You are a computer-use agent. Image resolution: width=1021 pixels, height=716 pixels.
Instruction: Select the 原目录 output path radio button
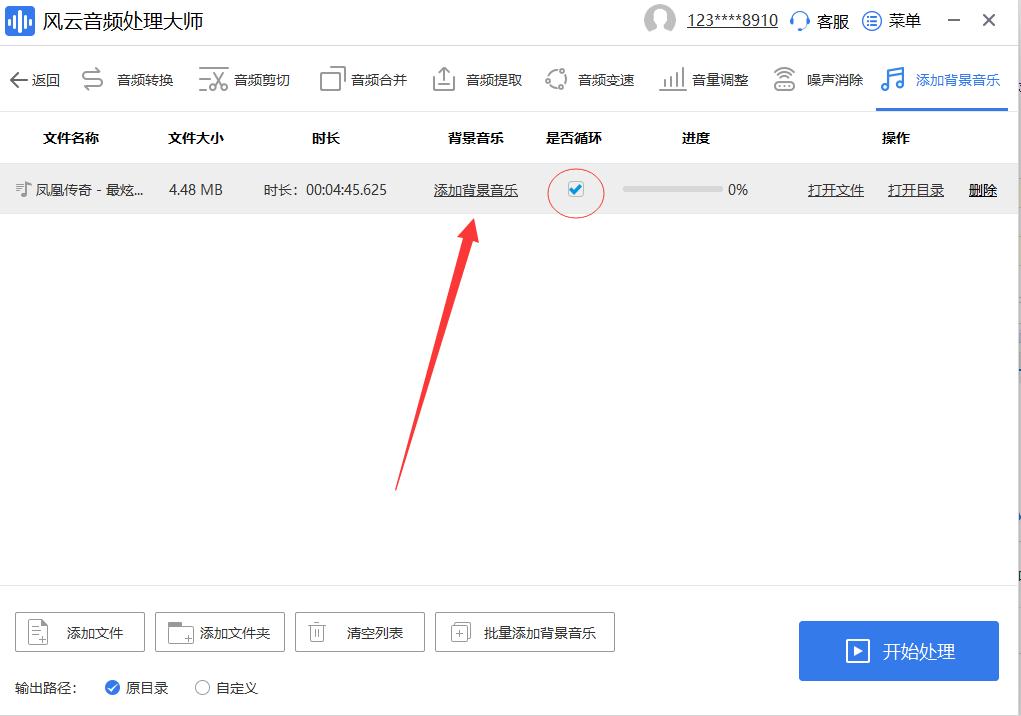(113, 688)
